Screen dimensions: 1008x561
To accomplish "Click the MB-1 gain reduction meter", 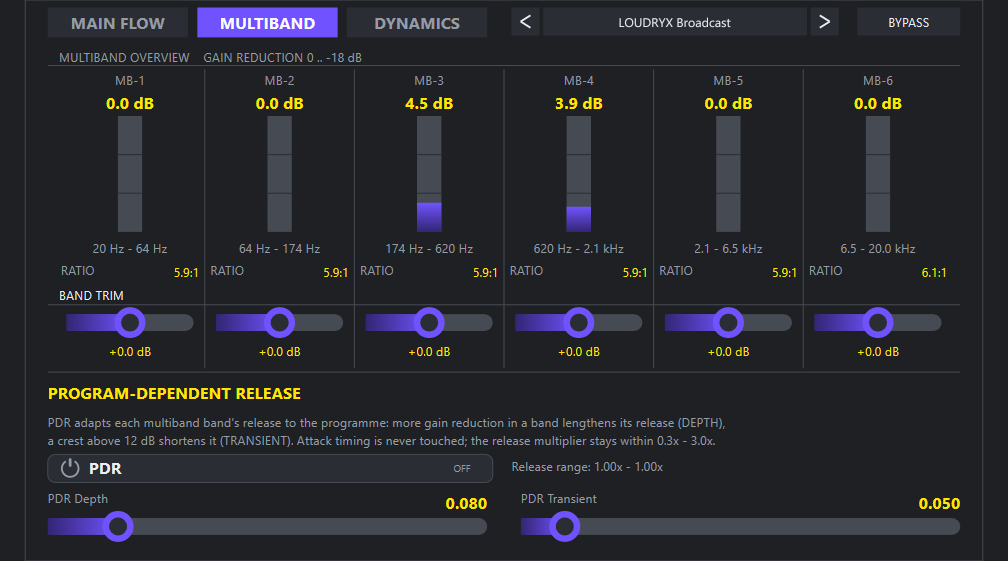I will point(130,174).
